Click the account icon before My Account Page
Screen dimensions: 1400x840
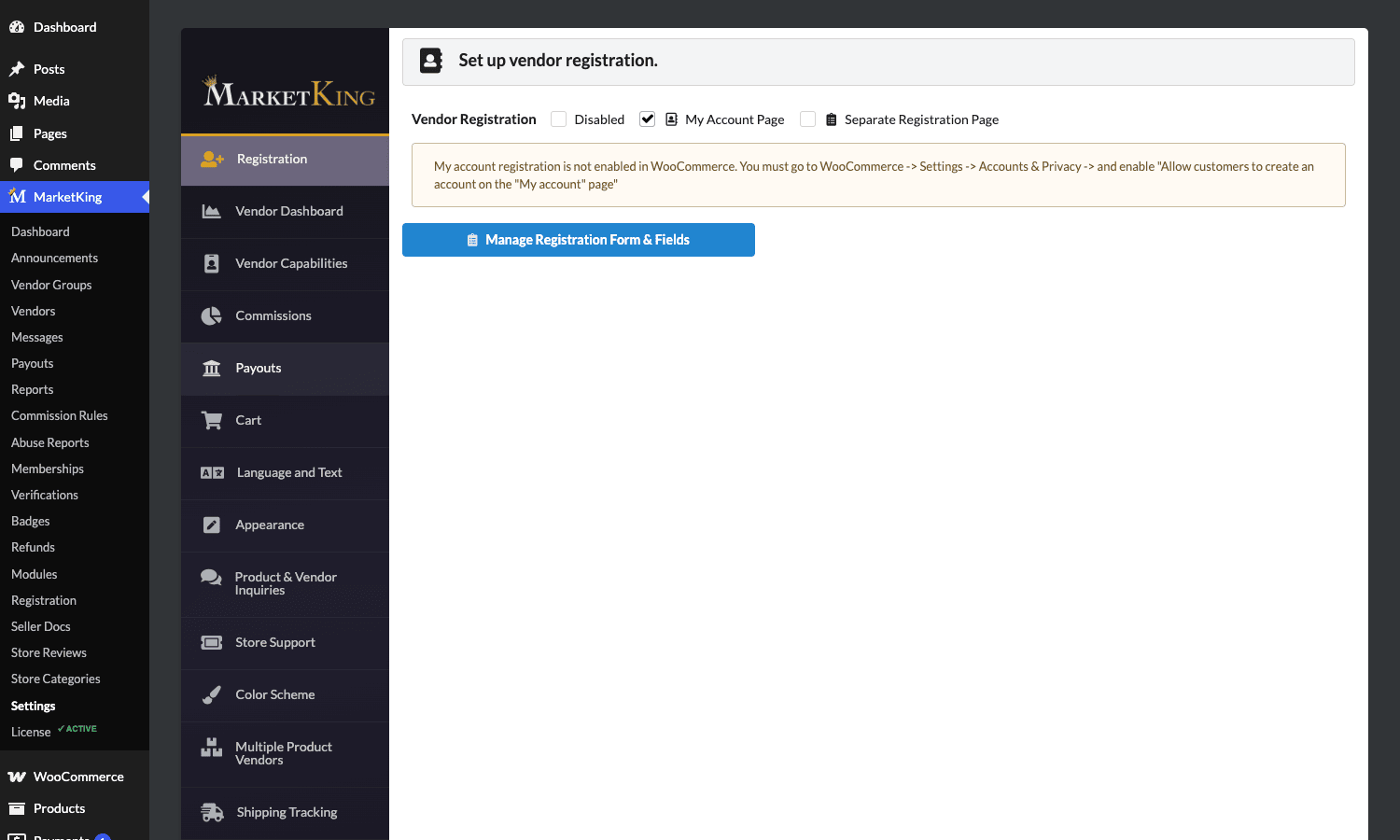671,119
